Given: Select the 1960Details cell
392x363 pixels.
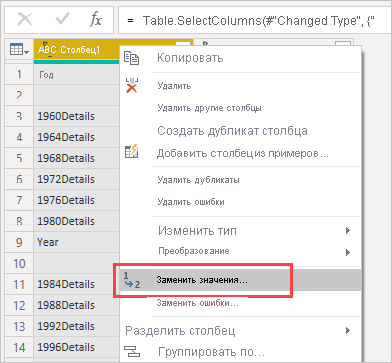Looking at the screenshot, I should pos(76,116).
